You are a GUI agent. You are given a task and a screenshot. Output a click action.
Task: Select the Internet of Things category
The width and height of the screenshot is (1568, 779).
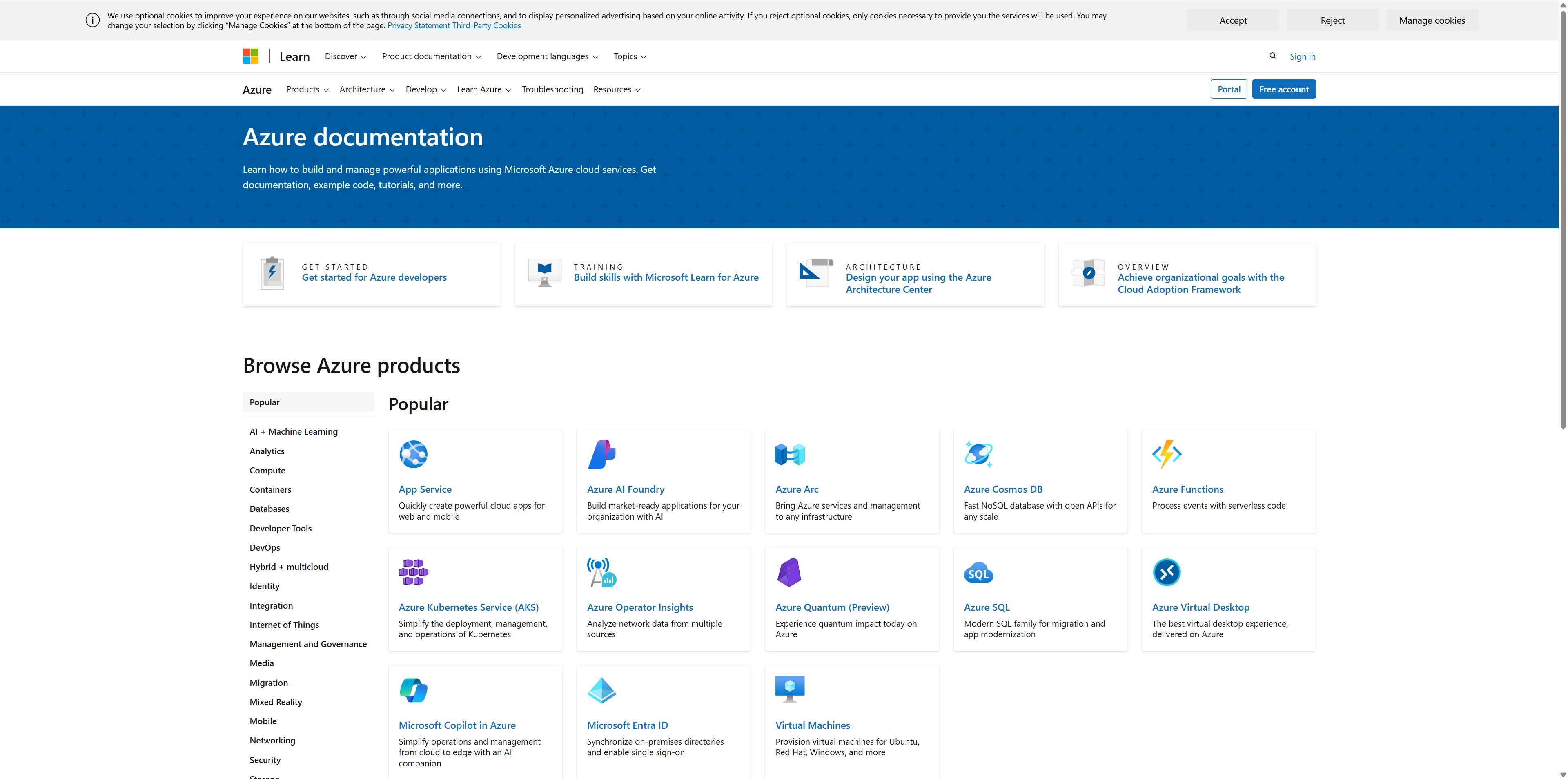pyautogui.click(x=284, y=624)
